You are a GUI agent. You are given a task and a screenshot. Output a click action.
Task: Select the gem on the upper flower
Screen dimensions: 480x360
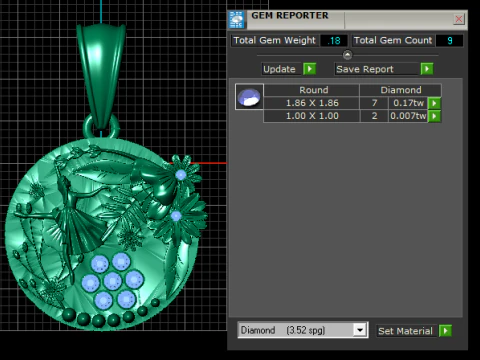(x=180, y=175)
